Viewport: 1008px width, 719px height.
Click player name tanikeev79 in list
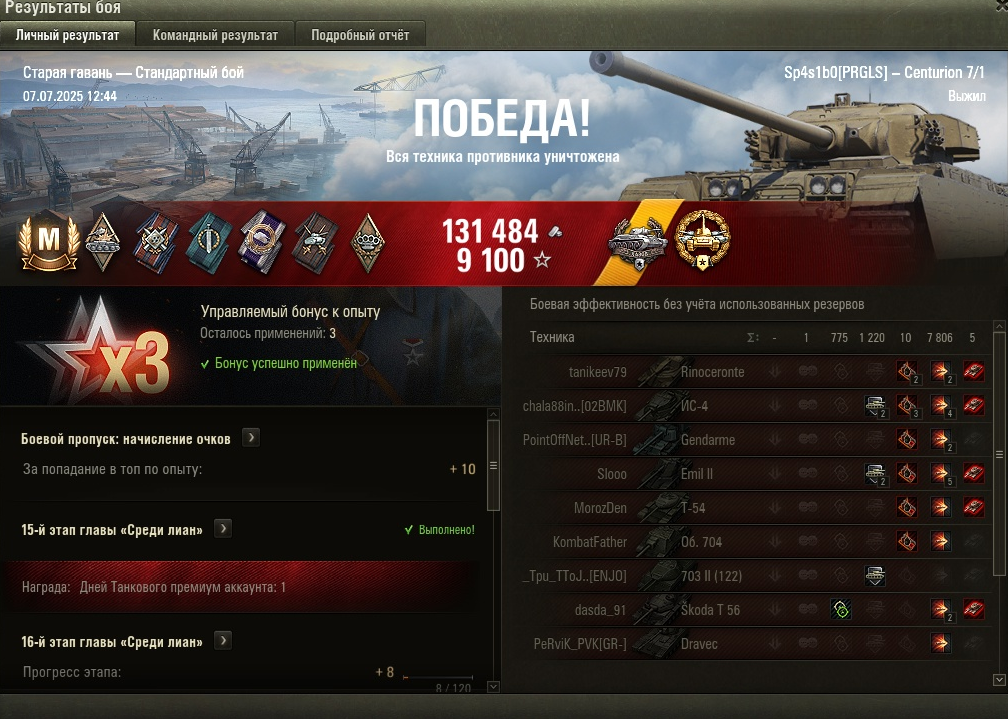click(x=597, y=372)
